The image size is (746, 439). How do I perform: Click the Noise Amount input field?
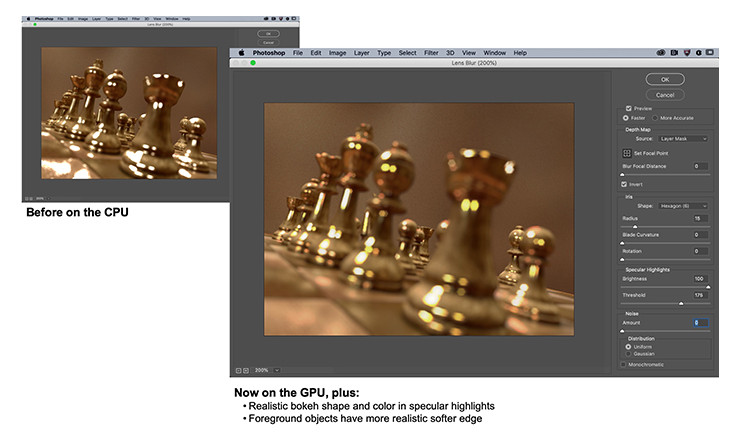pos(700,322)
